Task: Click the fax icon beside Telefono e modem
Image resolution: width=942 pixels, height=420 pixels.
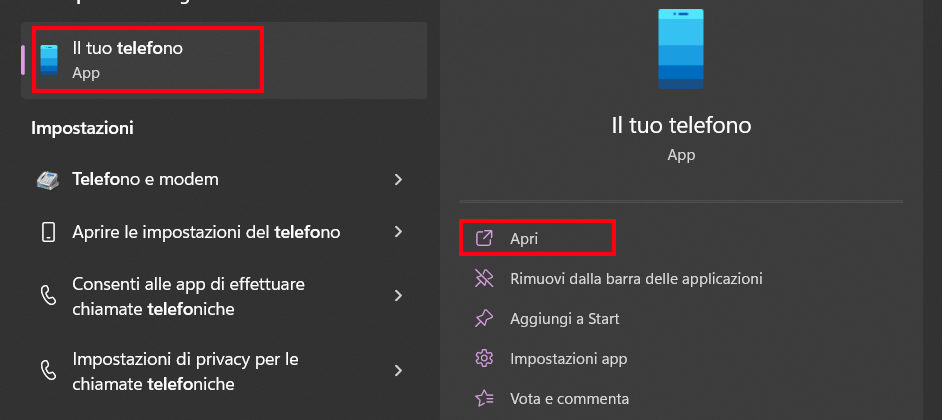Action: tap(48, 180)
